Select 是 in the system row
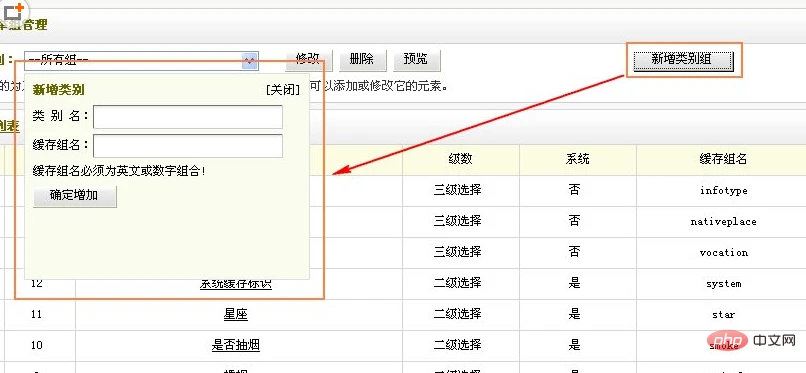This screenshot has width=806, height=373. coord(574,283)
